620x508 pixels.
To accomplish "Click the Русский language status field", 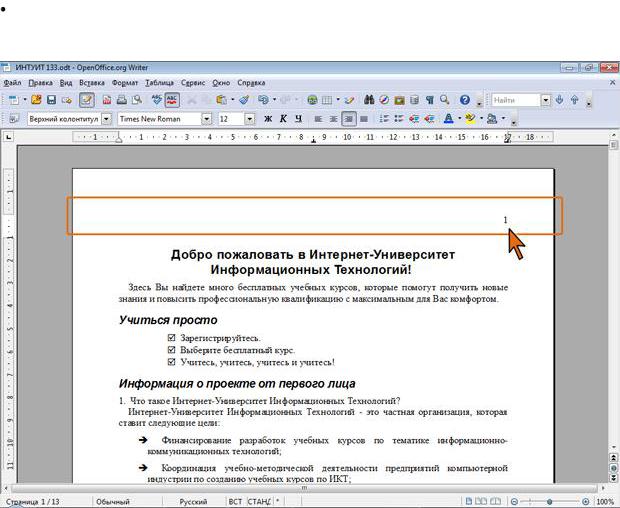I will (x=193, y=501).
